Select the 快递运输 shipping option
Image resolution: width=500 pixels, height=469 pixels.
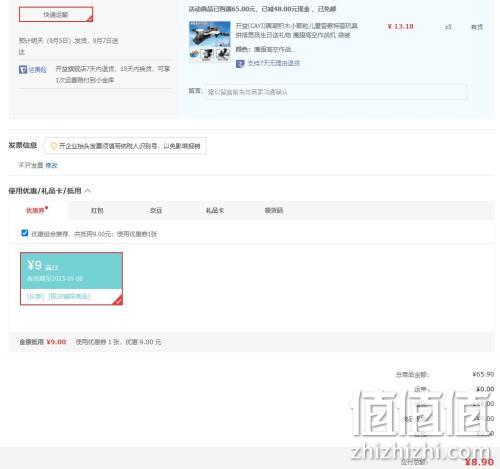(56, 14)
